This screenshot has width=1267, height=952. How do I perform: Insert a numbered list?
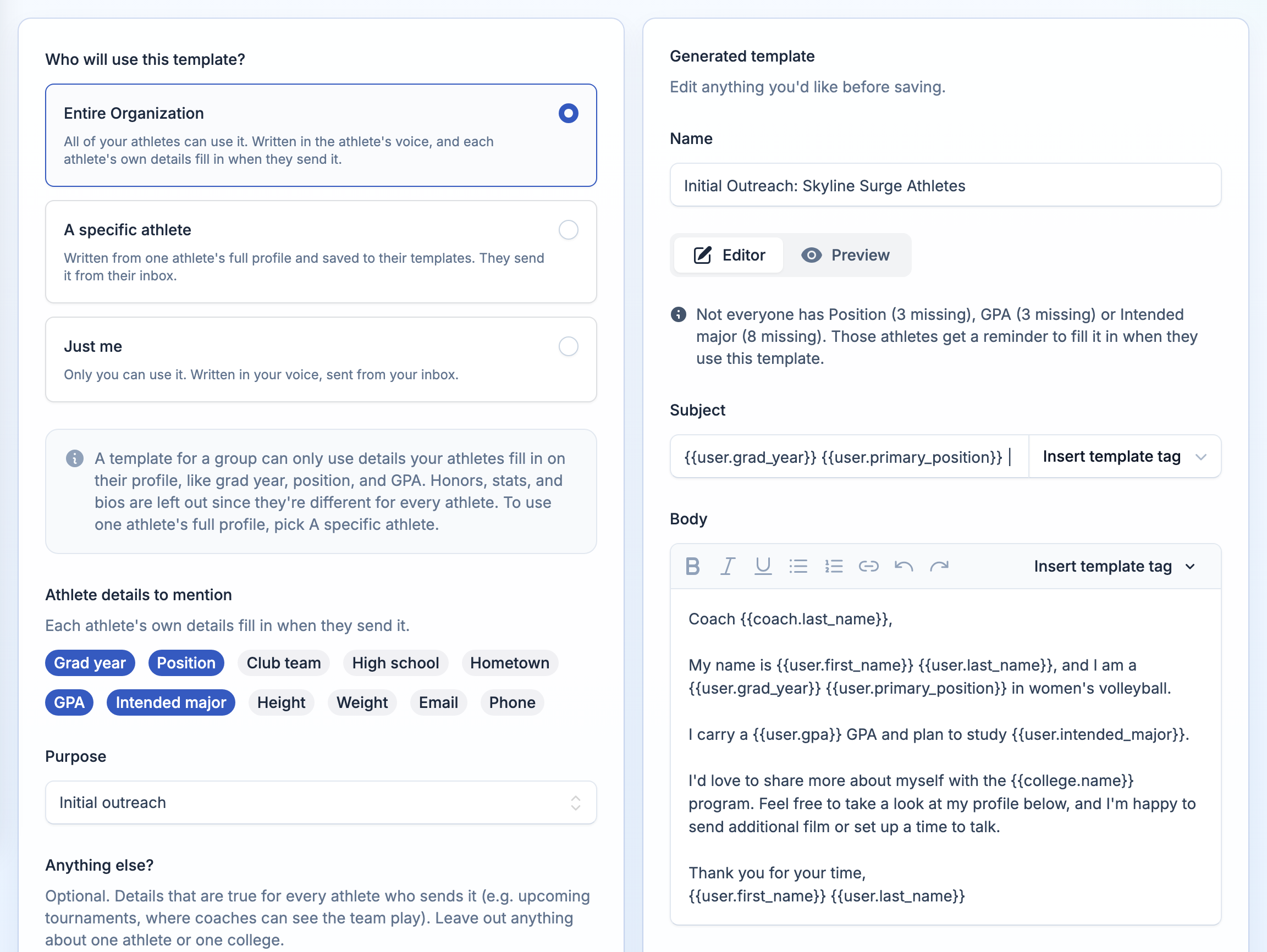tap(834, 566)
